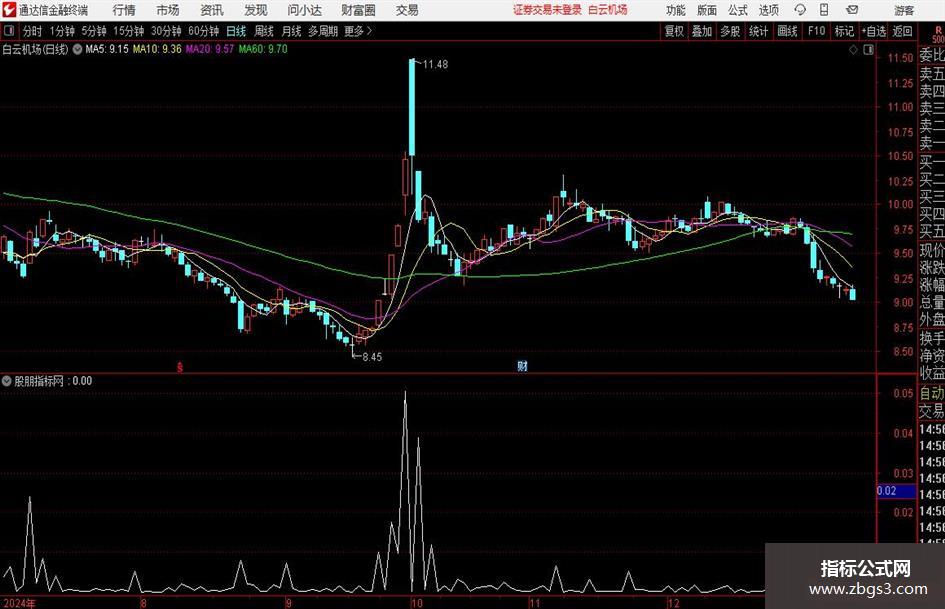The width and height of the screenshot is (945, 609).
Task: Toggle the side panel icon beside the diamond
Action: pyautogui.click(x=868, y=50)
